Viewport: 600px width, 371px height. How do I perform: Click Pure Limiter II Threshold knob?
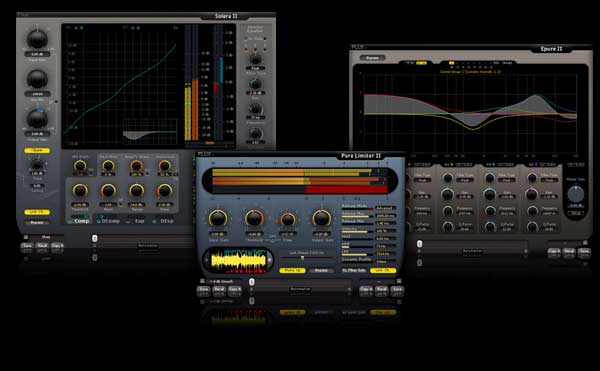tap(254, 218)
